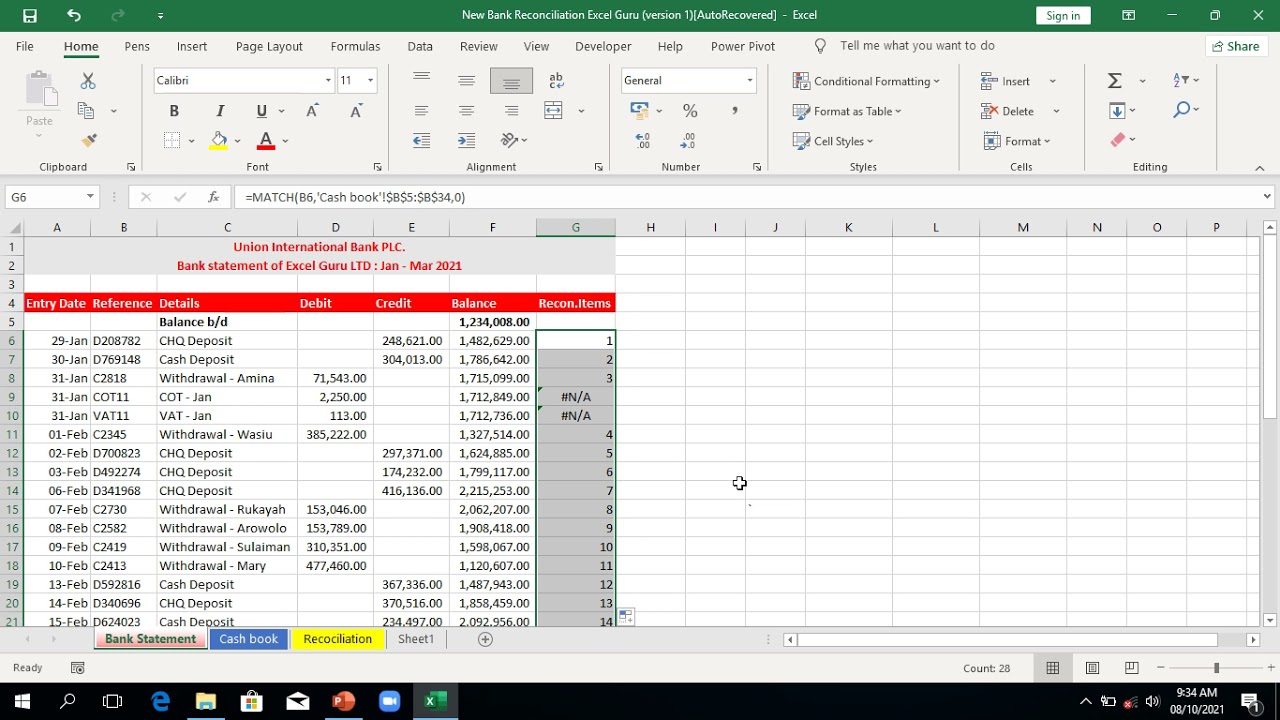1280x720 pixels.
Task: Apply the yellow Fill Color to the cell
Action: tap(219, 140)
